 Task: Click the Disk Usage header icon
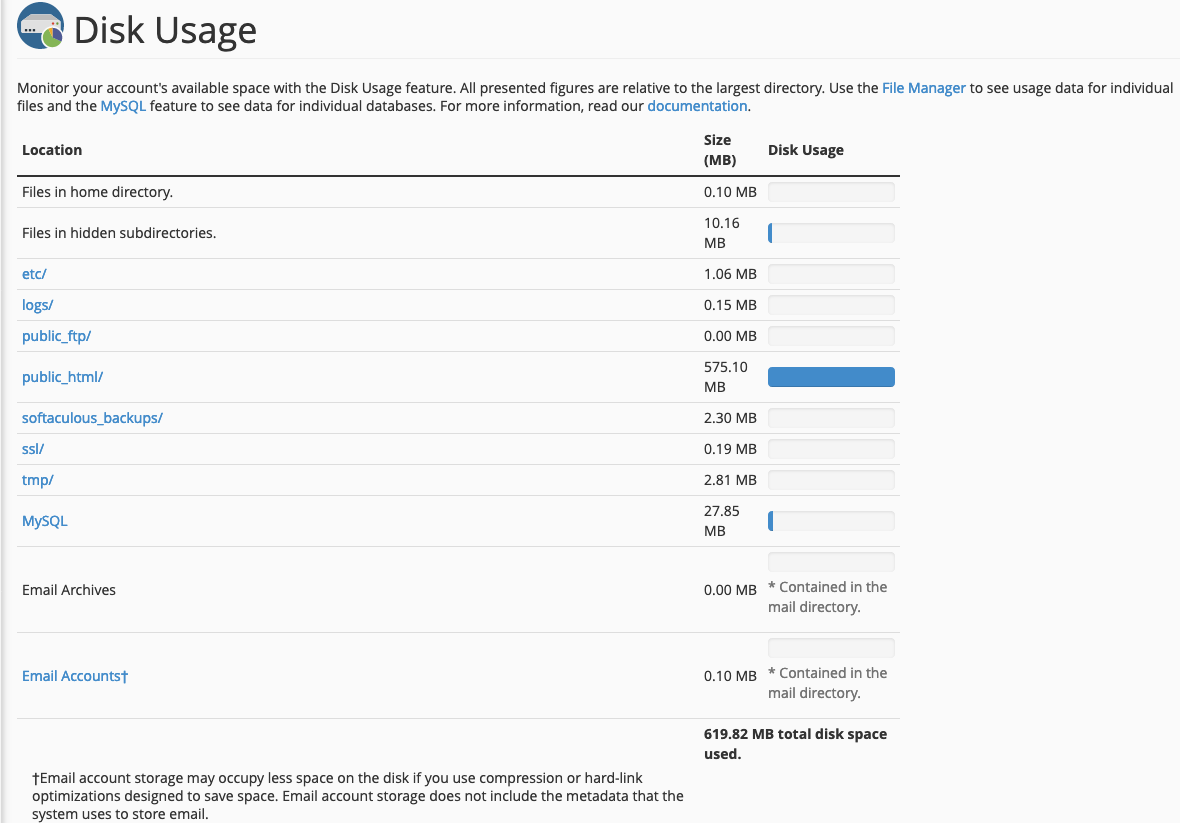(x=40, y=29)
